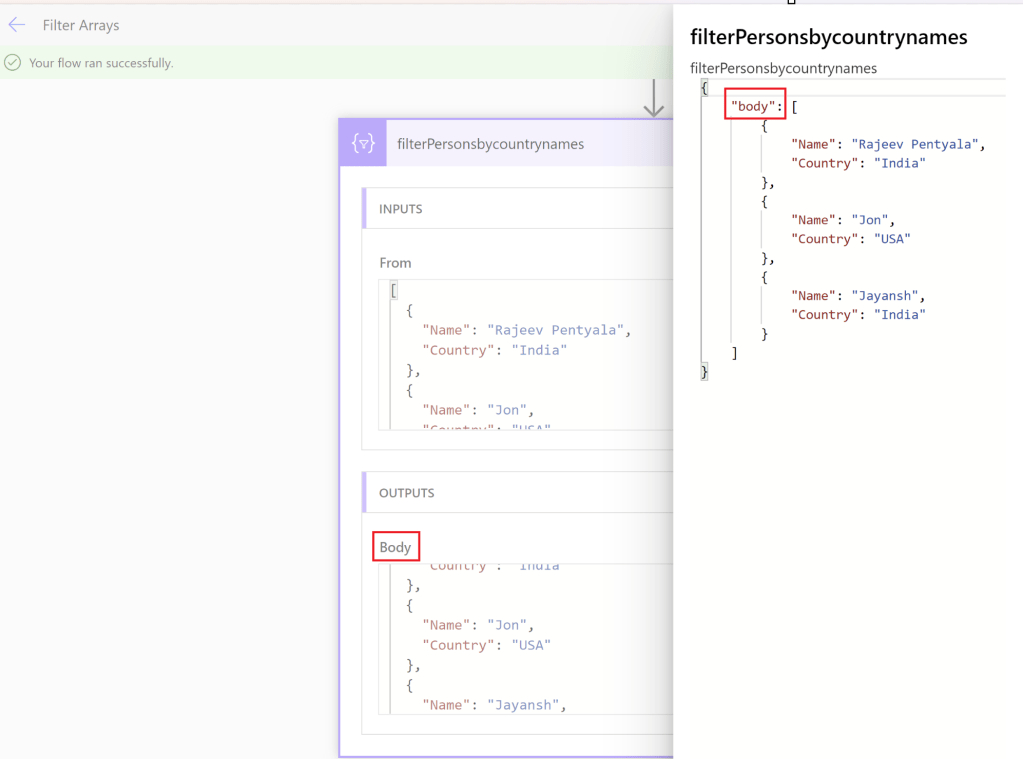Click "Jayansh" name value in OUTPUTS body
The width and height of the screenshot is (1023, 759).
[x=525, y=705]
